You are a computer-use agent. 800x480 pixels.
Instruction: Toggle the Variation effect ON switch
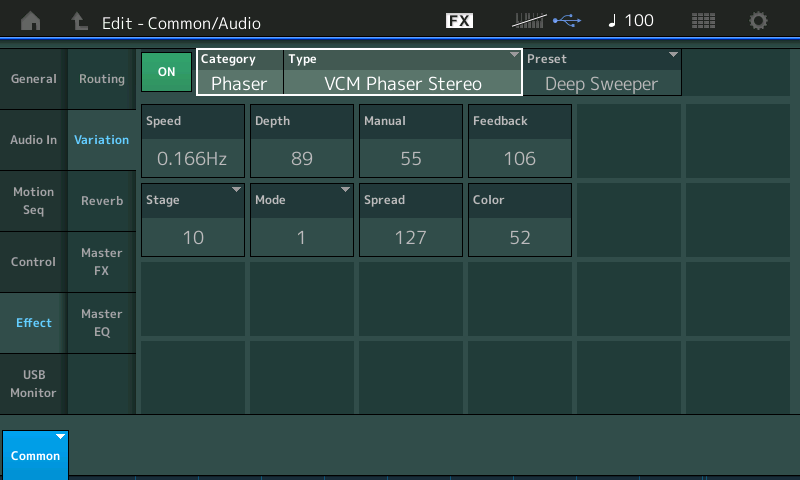166,72
